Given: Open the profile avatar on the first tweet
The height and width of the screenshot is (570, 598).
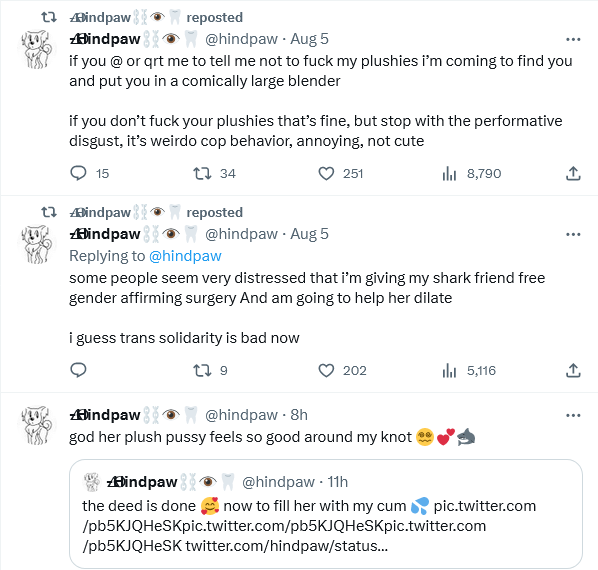Looking at the screenshot, I should click(x=37, y=50).
